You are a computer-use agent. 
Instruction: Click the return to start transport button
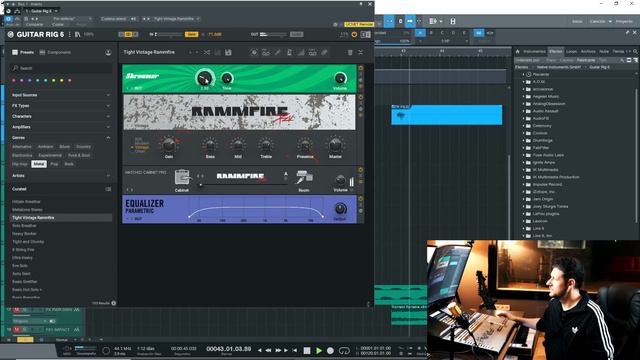point(295,350)
